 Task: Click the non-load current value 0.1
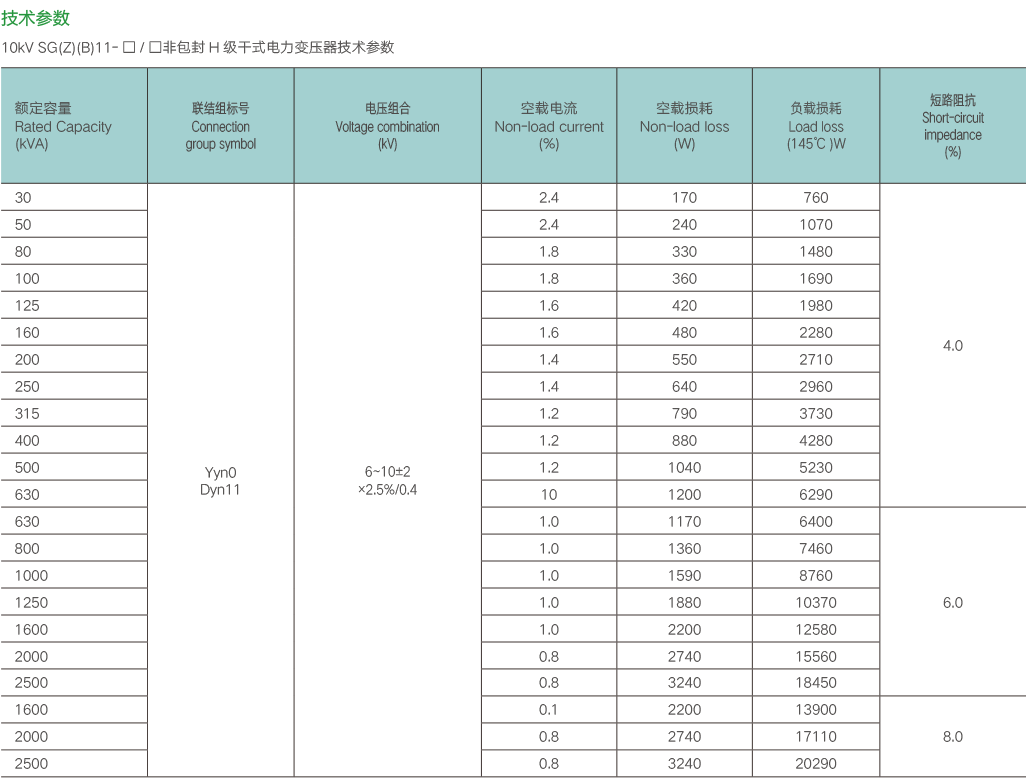click(x=548, y=709)
